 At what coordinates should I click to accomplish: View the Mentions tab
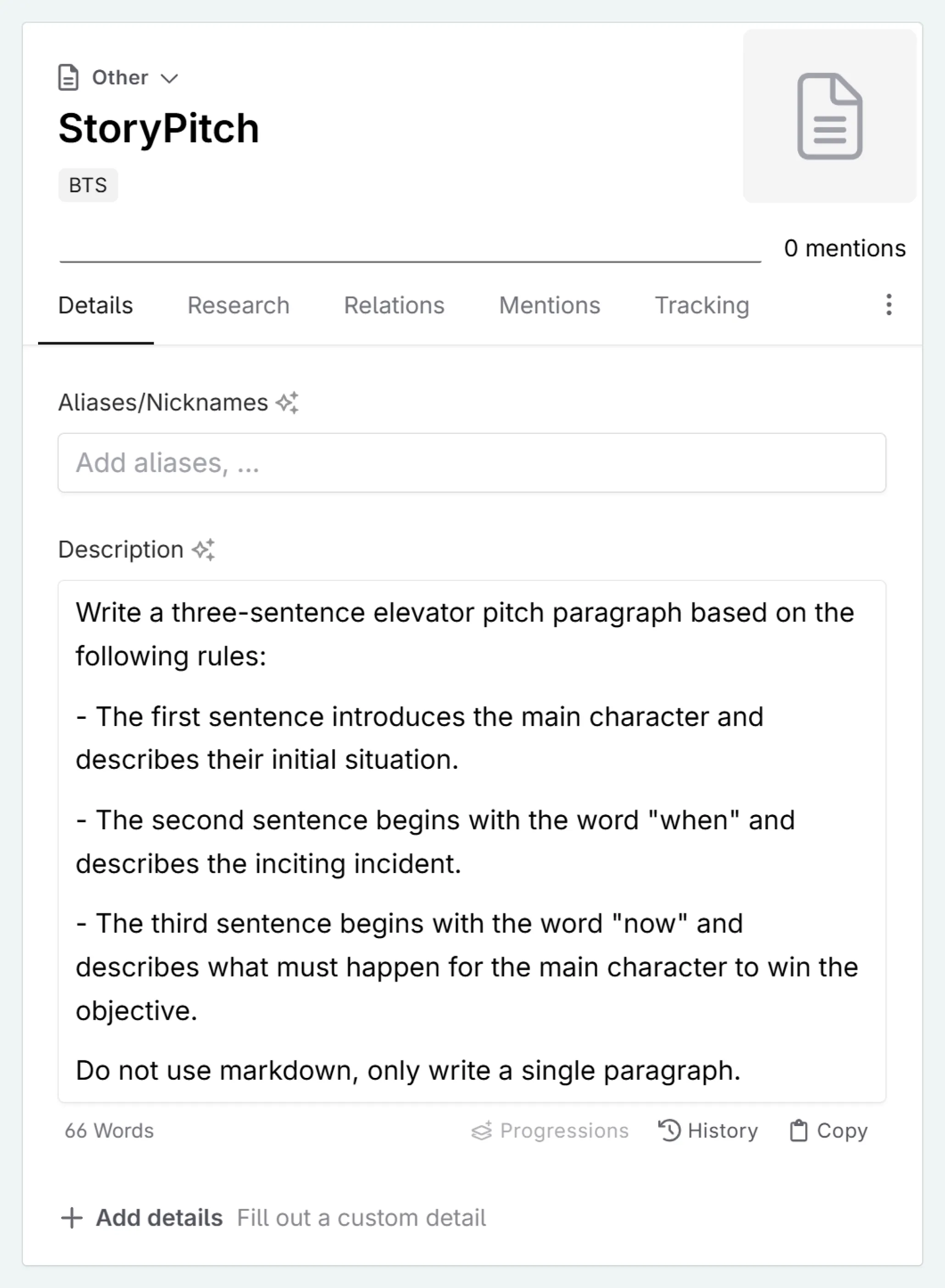(549, 306)
